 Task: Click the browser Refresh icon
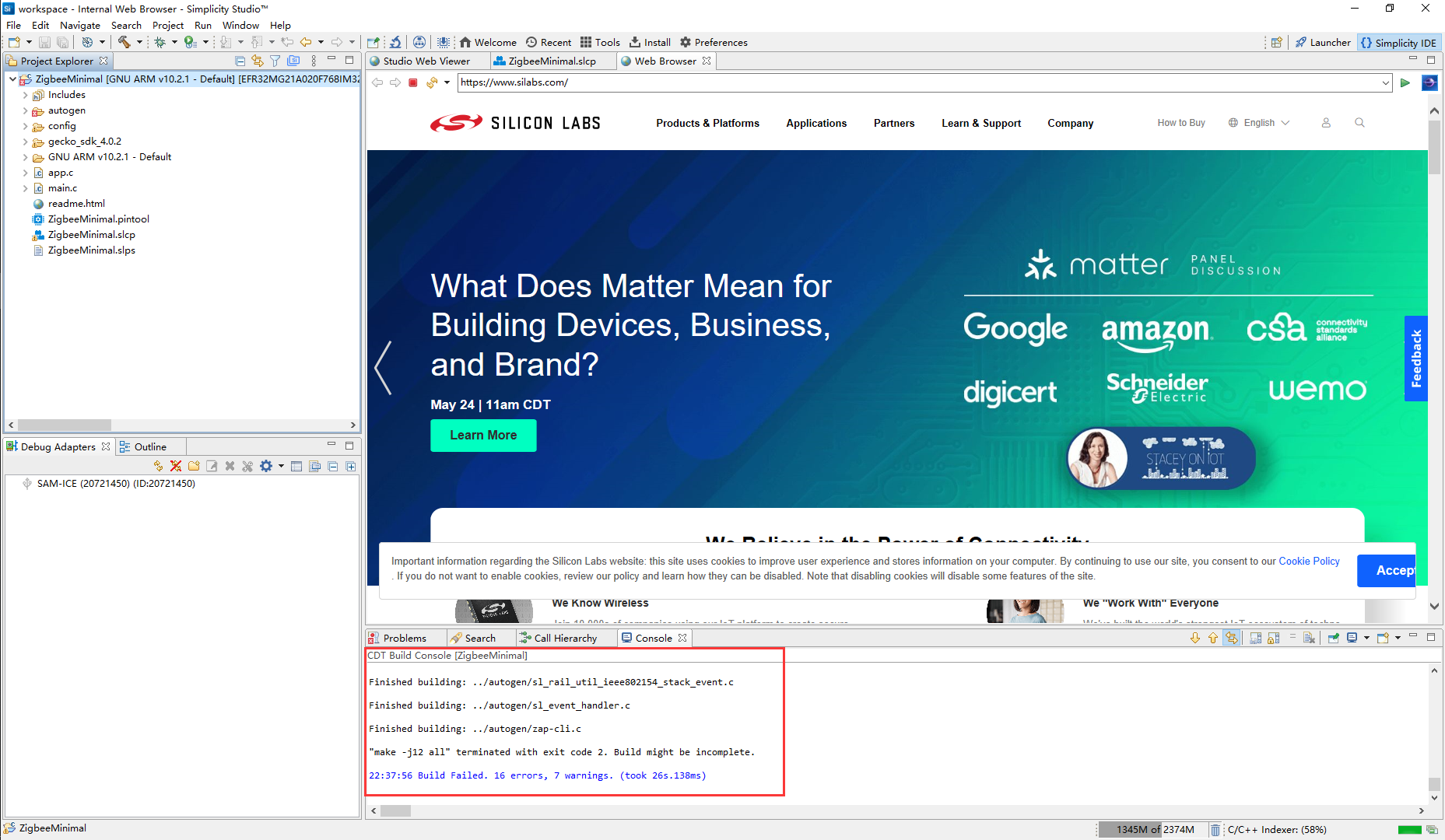(432, 82)
